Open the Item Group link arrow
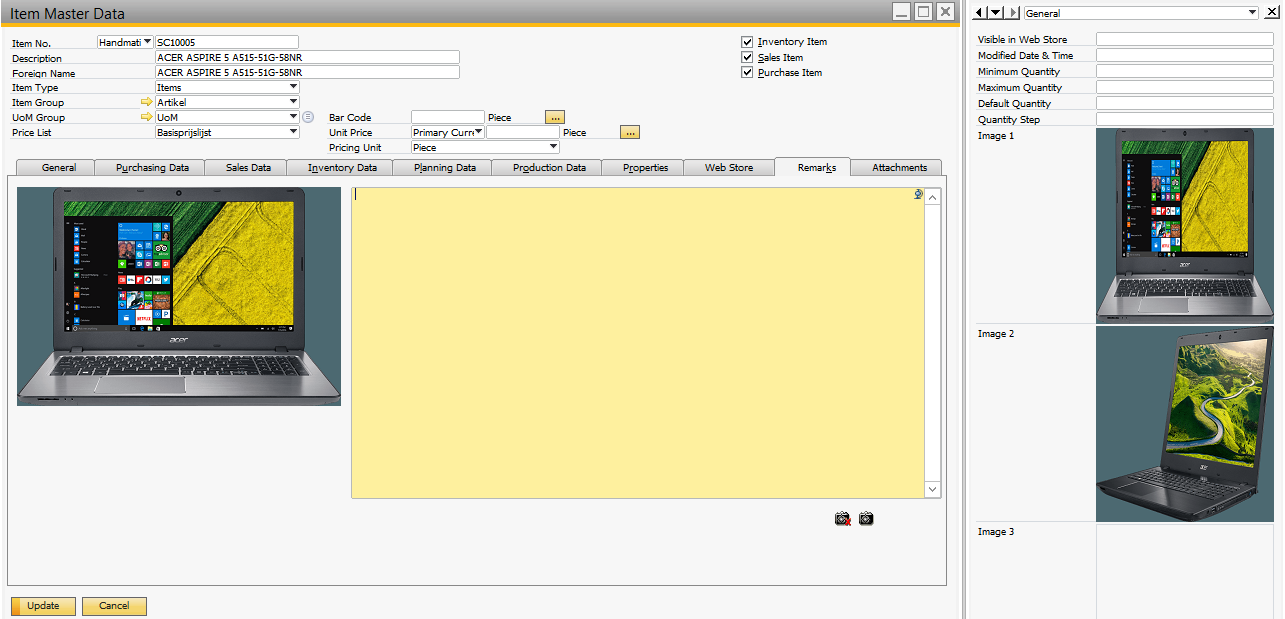 (147, 102)
